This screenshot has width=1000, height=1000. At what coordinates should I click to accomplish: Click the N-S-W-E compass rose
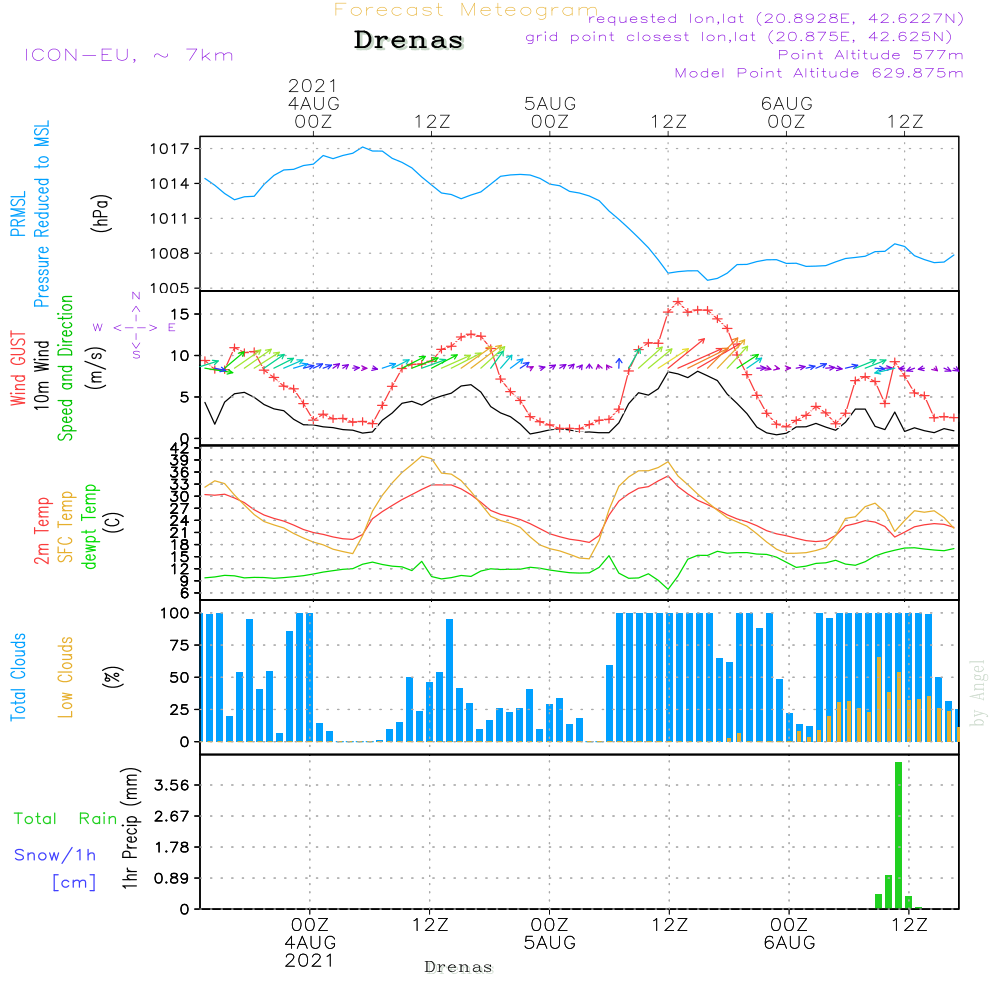[x=135, y=327]
